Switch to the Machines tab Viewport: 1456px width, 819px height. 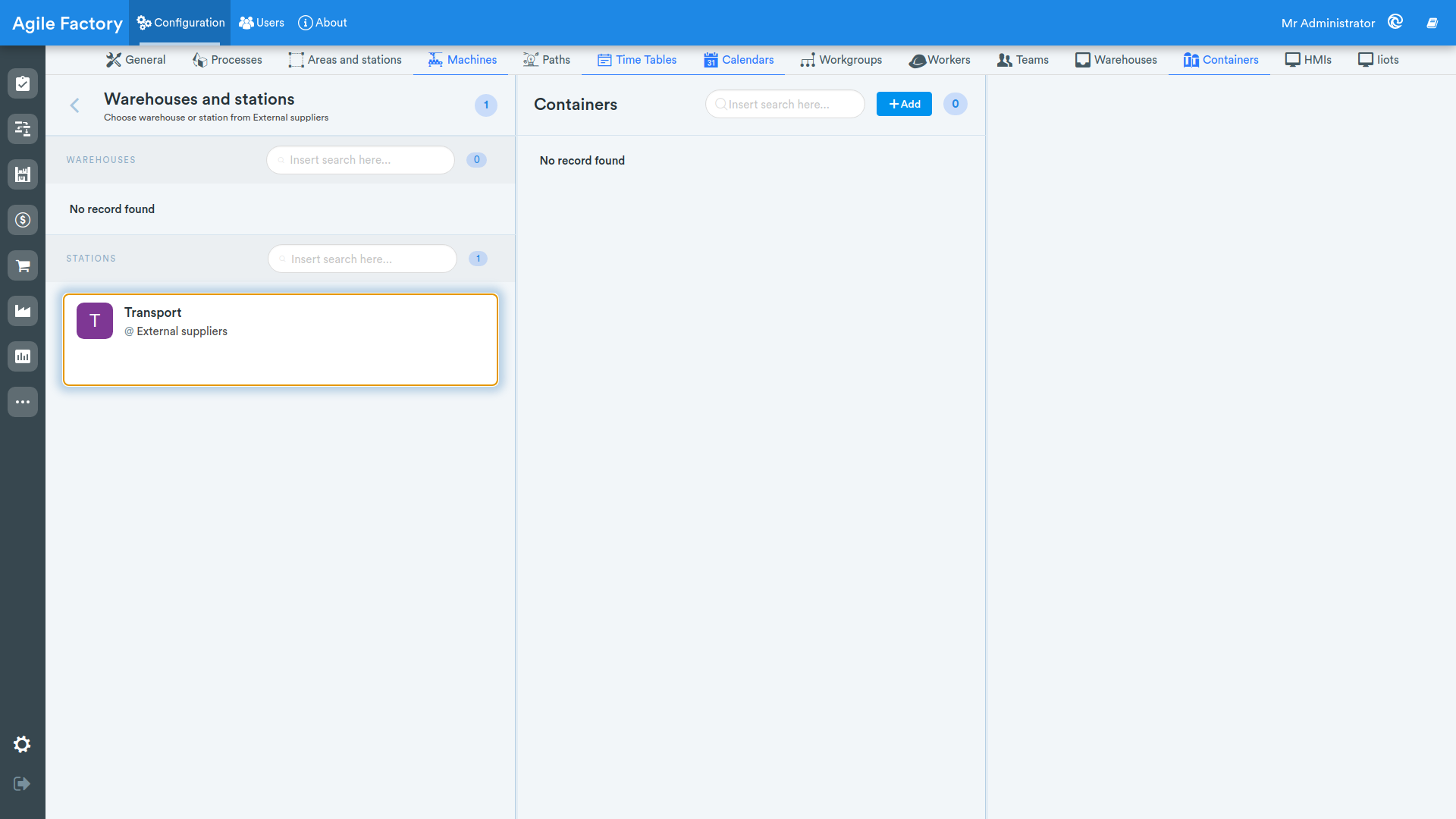click(463, 60)
